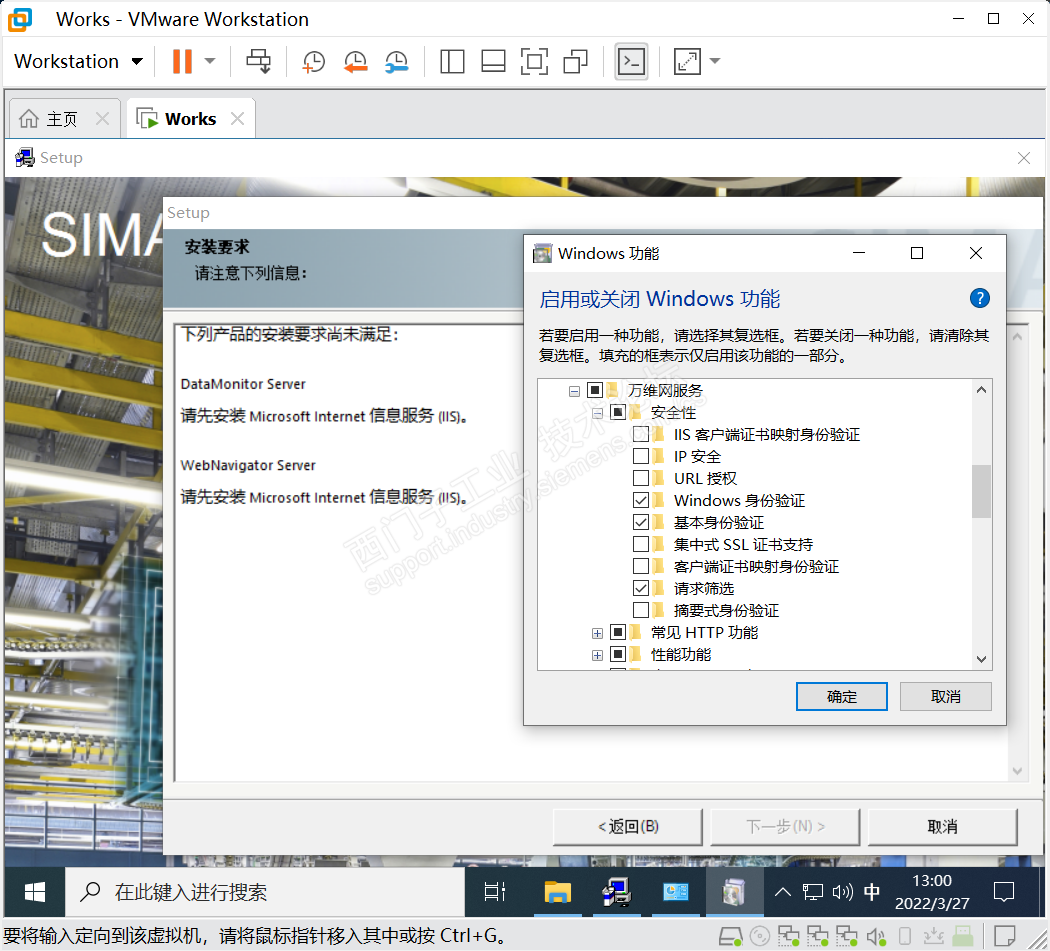The width and height of the screenshot is (1050, 951).
Task: Open the power options dropdown arrow
Action: click(x=210, y=61)
